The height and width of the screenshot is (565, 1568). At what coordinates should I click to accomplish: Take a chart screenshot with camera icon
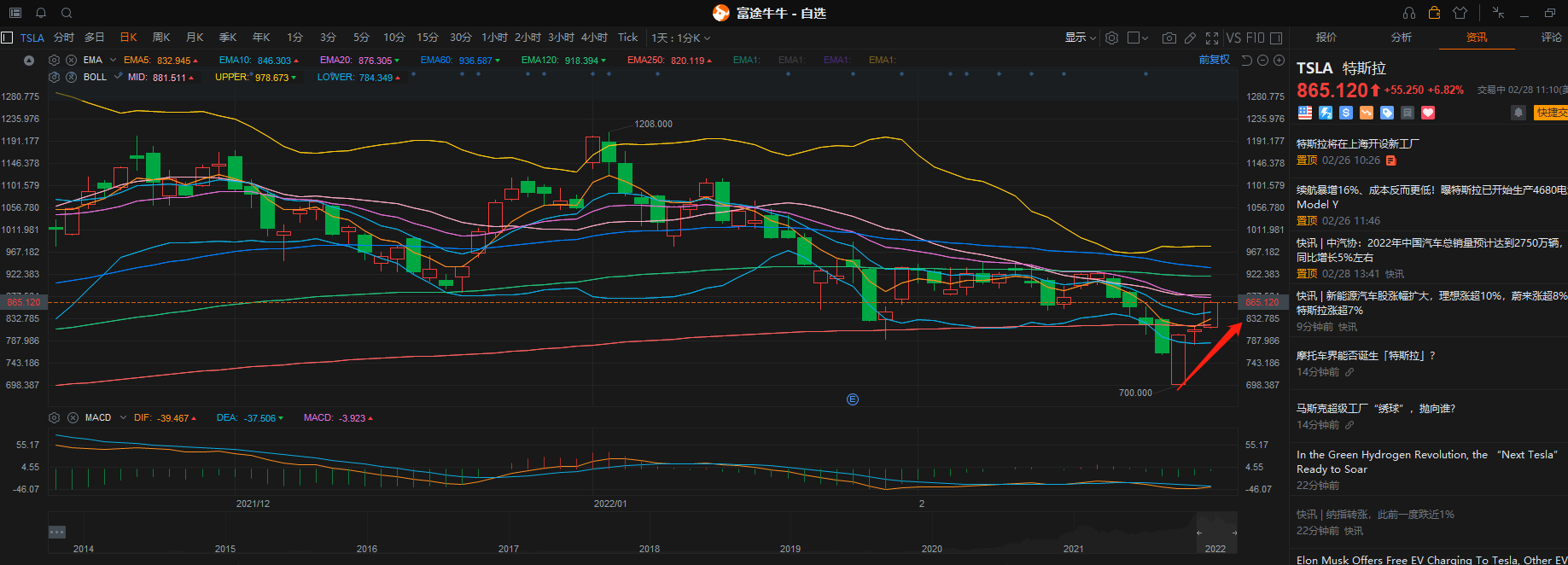click(x=1169, y=38)
